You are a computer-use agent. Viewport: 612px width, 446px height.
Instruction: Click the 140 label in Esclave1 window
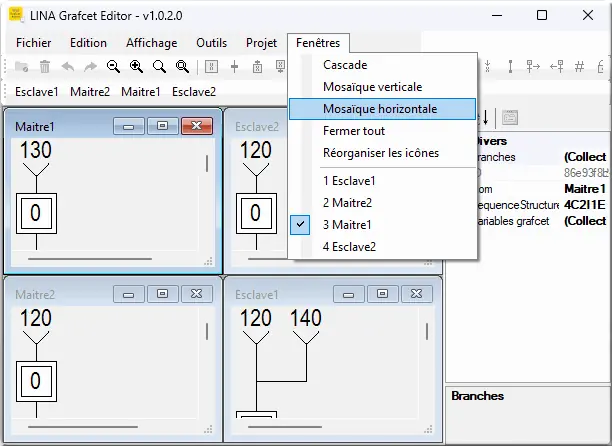coord(306,318)
